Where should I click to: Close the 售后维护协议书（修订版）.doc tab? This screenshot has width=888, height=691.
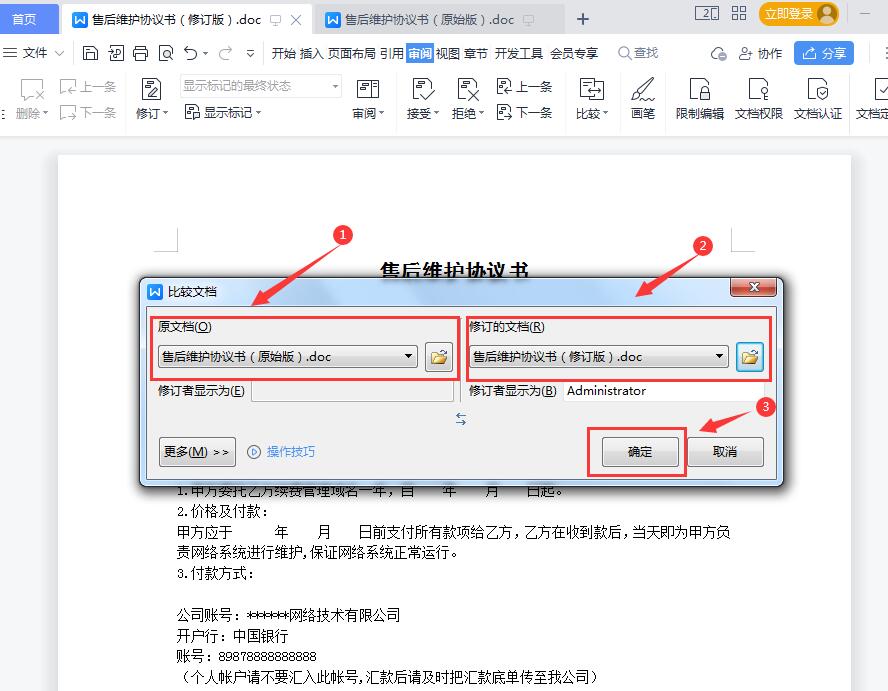[x=296, y=20]
